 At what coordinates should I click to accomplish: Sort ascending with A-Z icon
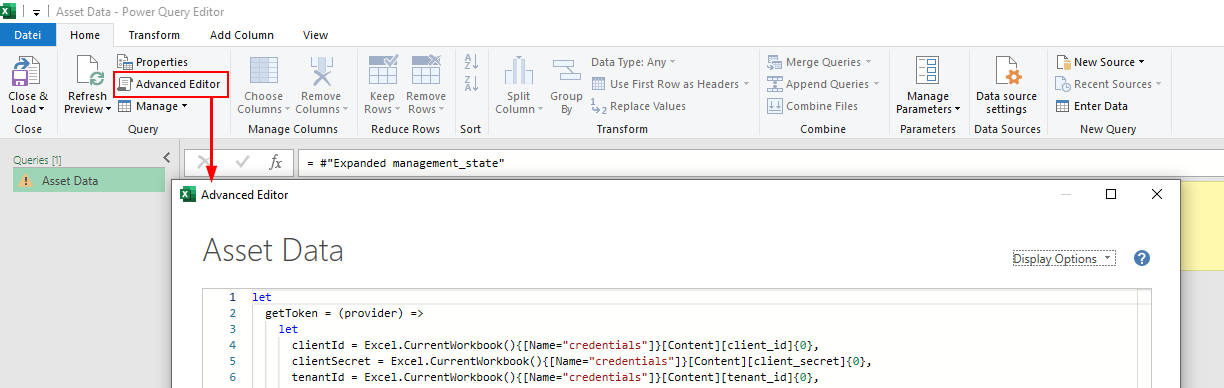471,62
